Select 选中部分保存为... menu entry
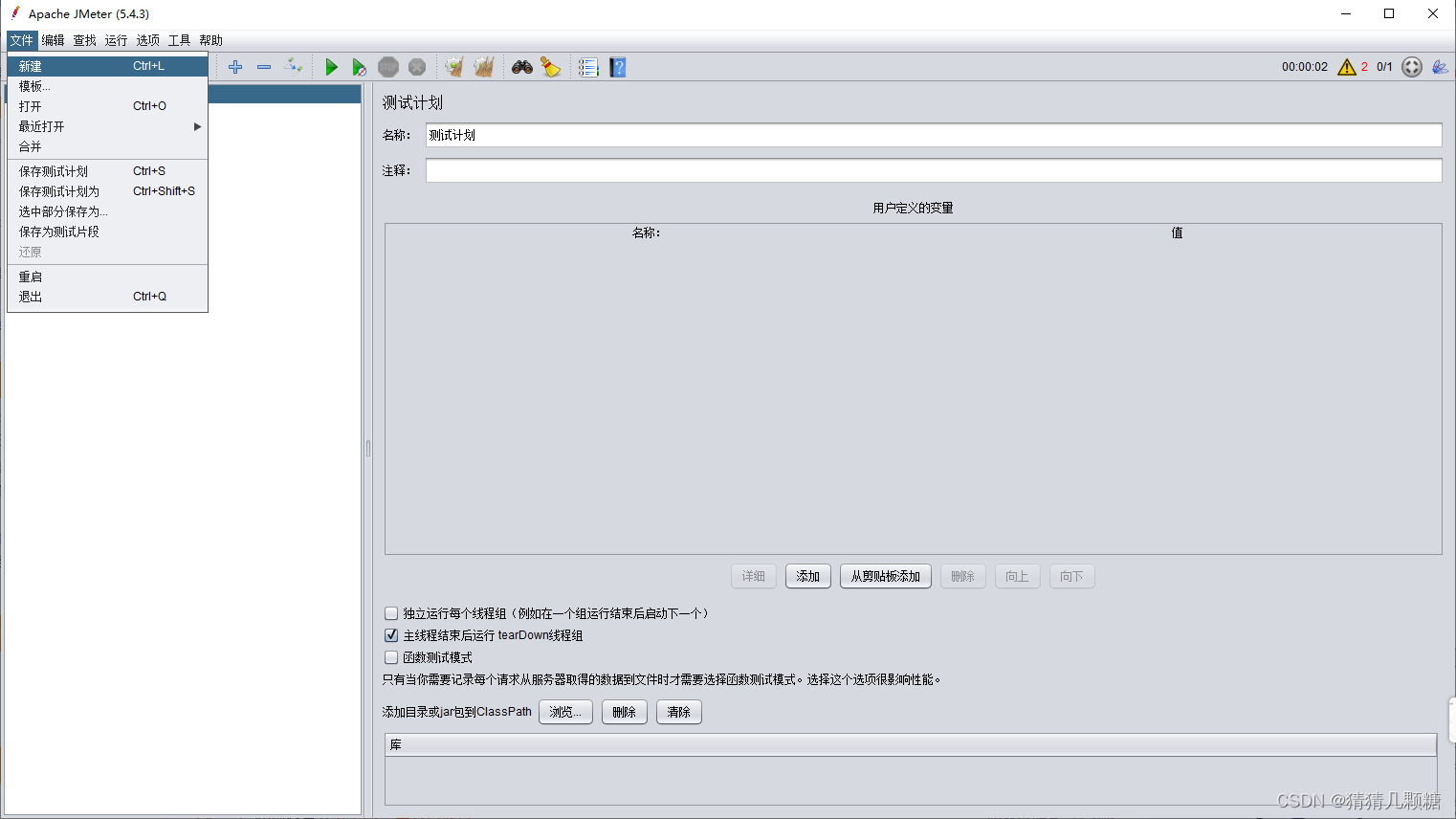 (x=107, y=211)
